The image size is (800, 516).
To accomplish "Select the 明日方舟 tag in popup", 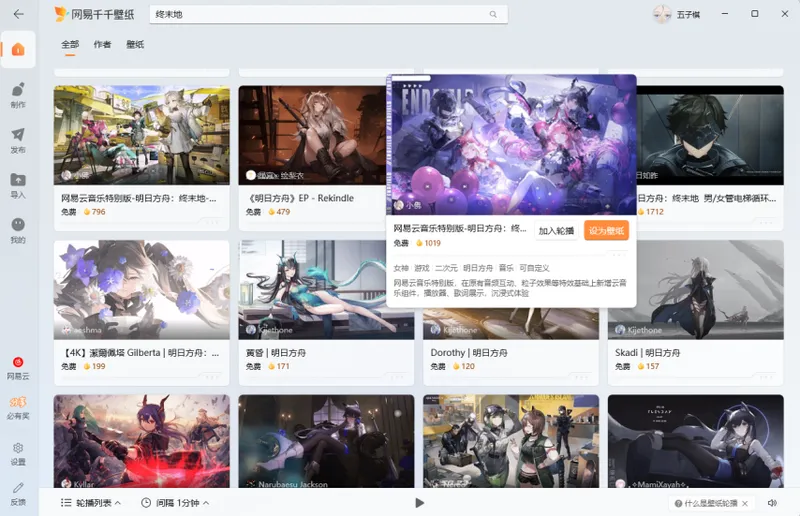I will click(x=478, y=268).
